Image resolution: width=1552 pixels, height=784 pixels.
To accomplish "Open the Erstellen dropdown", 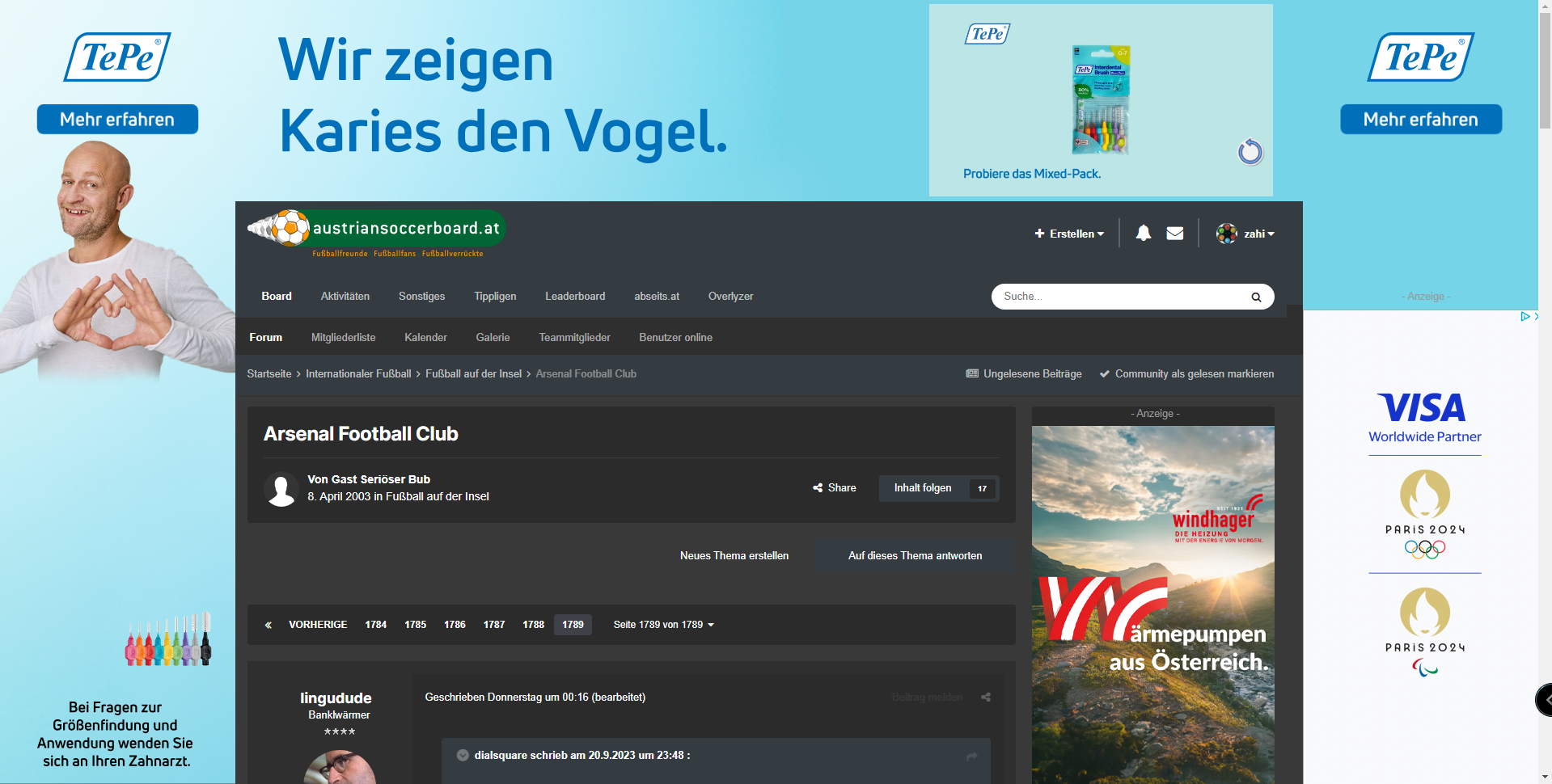I will coord(1069,234).
